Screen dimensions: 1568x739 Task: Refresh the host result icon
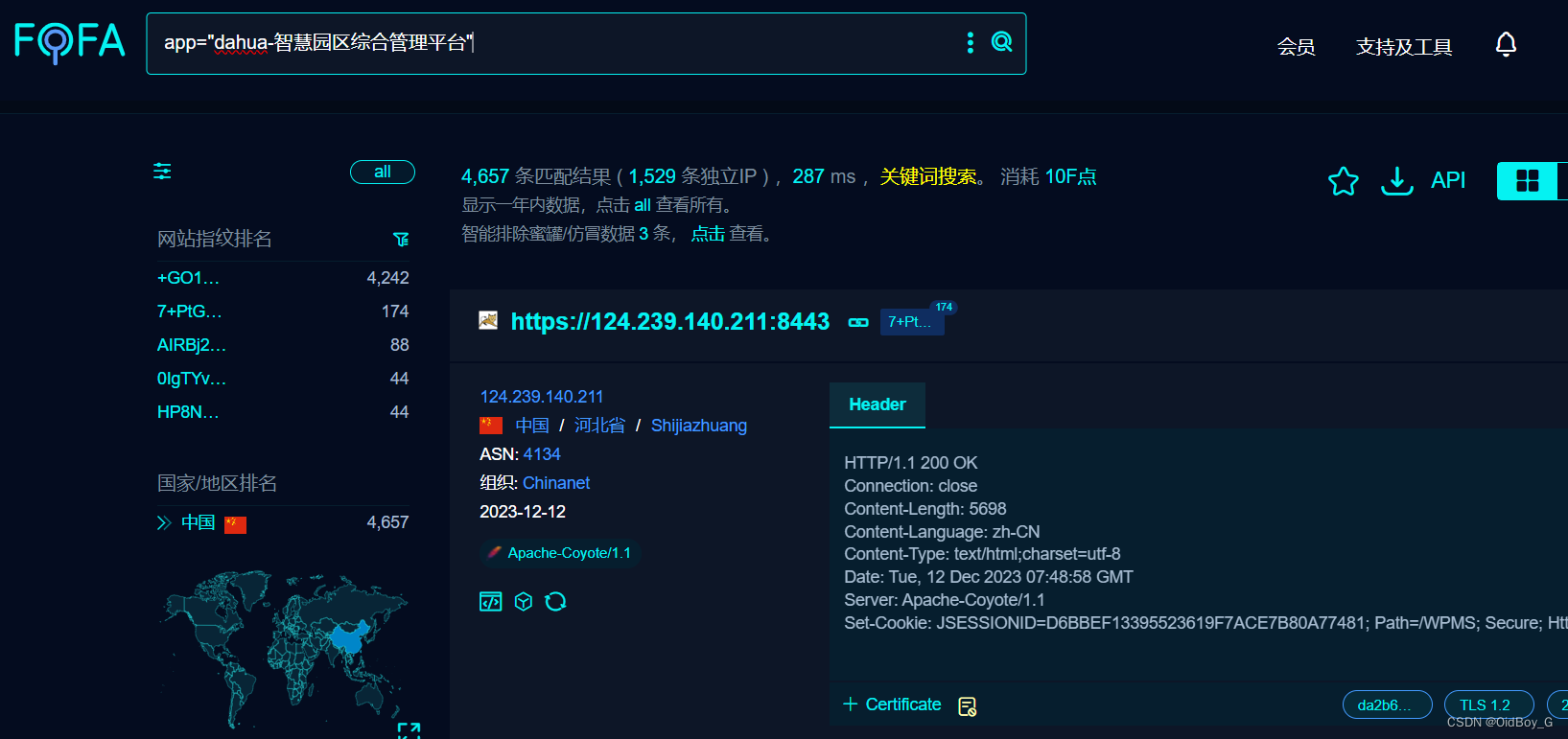click(x=555, y=601)
